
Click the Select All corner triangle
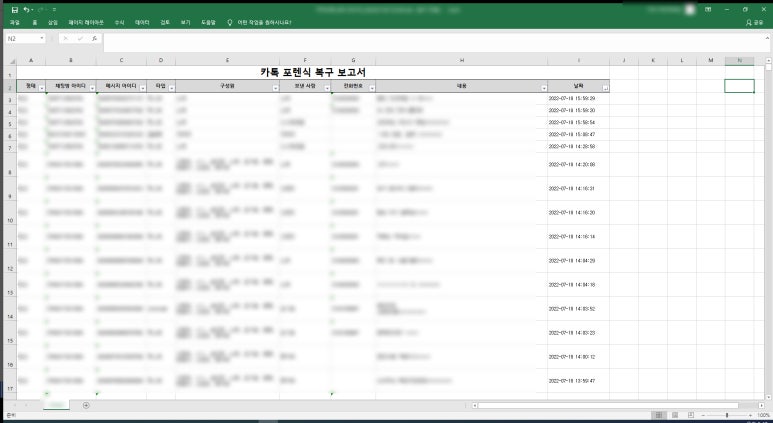point(11,61)
